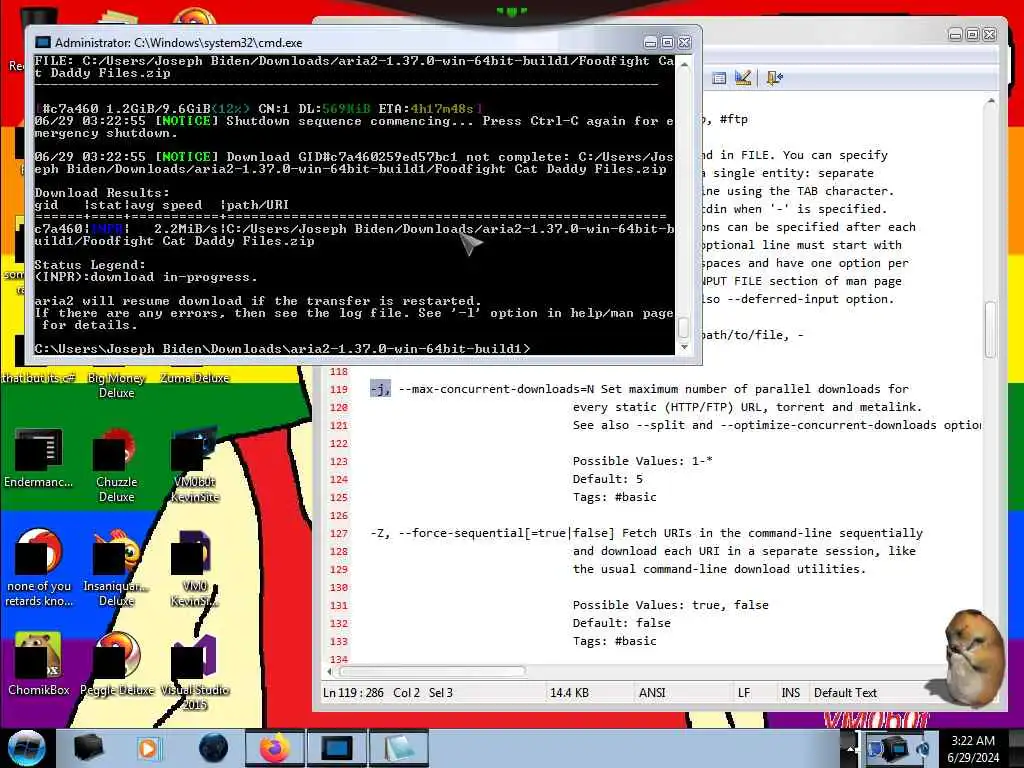This screenshot has height=768, width=1024.
Task: Click the select scheme icon in editor toolbar
Action: [719, 78]
